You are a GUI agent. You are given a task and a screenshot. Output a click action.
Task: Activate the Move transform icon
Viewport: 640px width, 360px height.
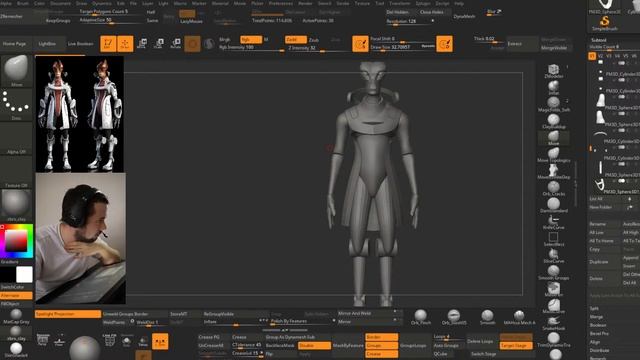coord(142,44)
